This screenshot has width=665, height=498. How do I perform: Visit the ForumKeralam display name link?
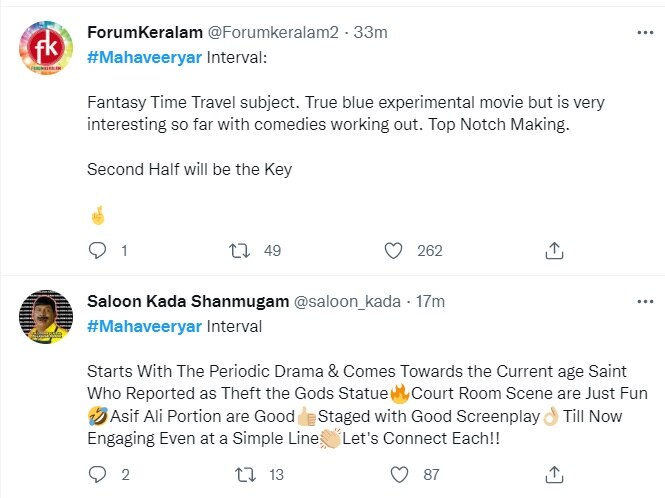144,32
